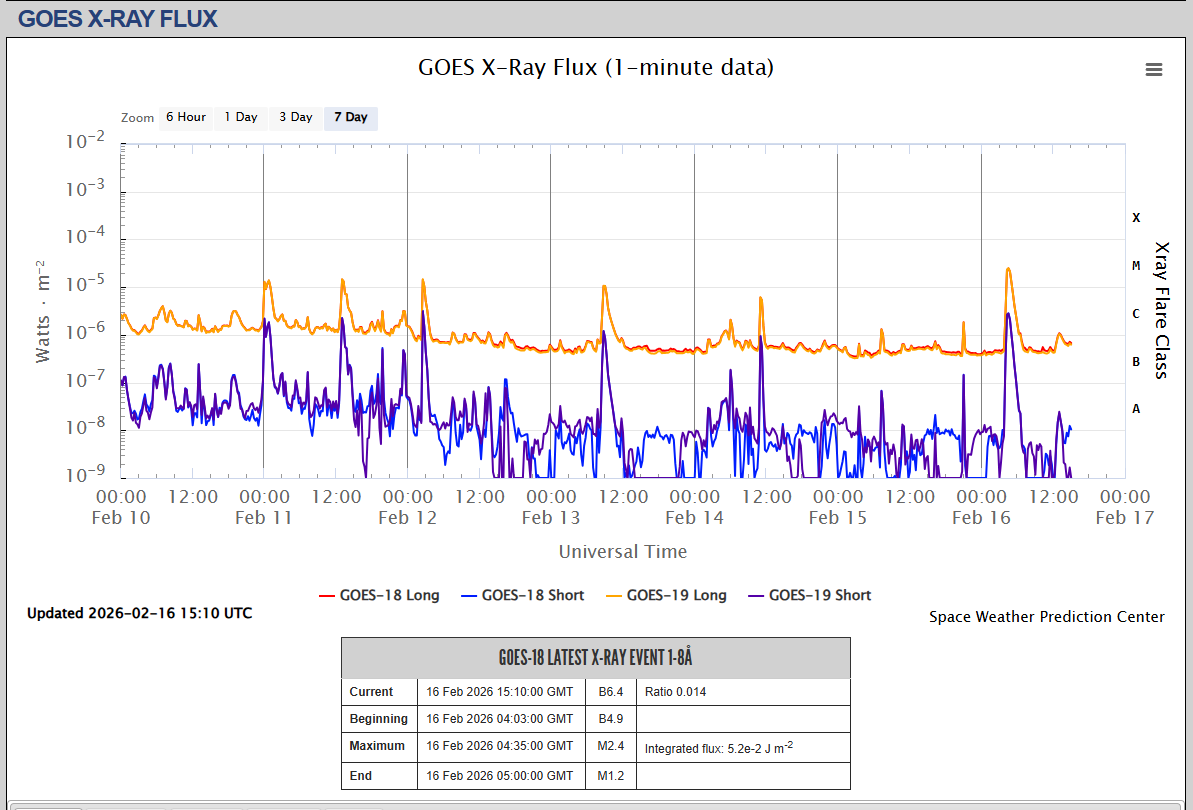Screen dimensions: 1193x810
Task: Click the GOES X-RAY FLUX panel heading
Action: pyautogui.click(x=118, y=19)
